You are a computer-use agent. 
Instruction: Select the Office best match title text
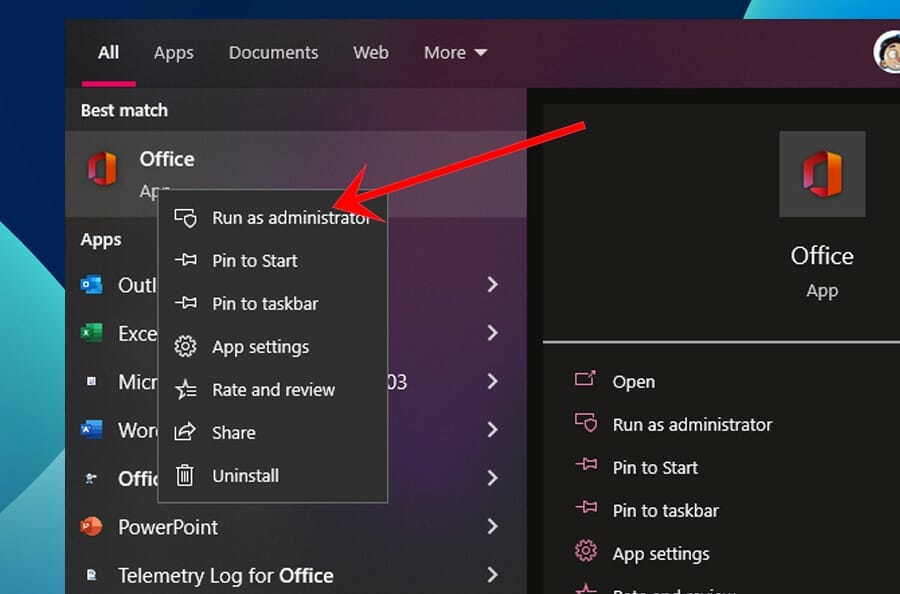(166, 159)
